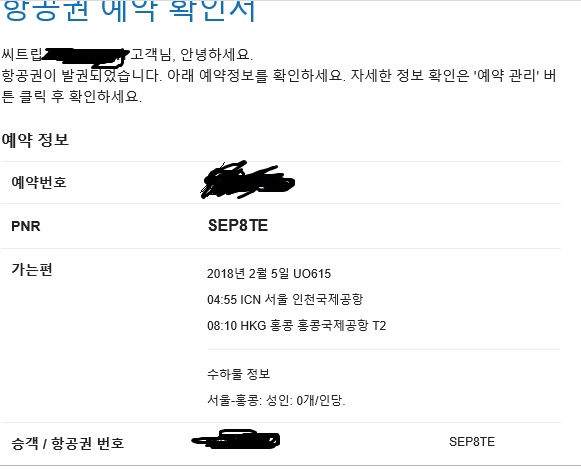Select the flight date 2018년 2월 5일 UO615
581x469 pixels.
click(x=269, y=274)
